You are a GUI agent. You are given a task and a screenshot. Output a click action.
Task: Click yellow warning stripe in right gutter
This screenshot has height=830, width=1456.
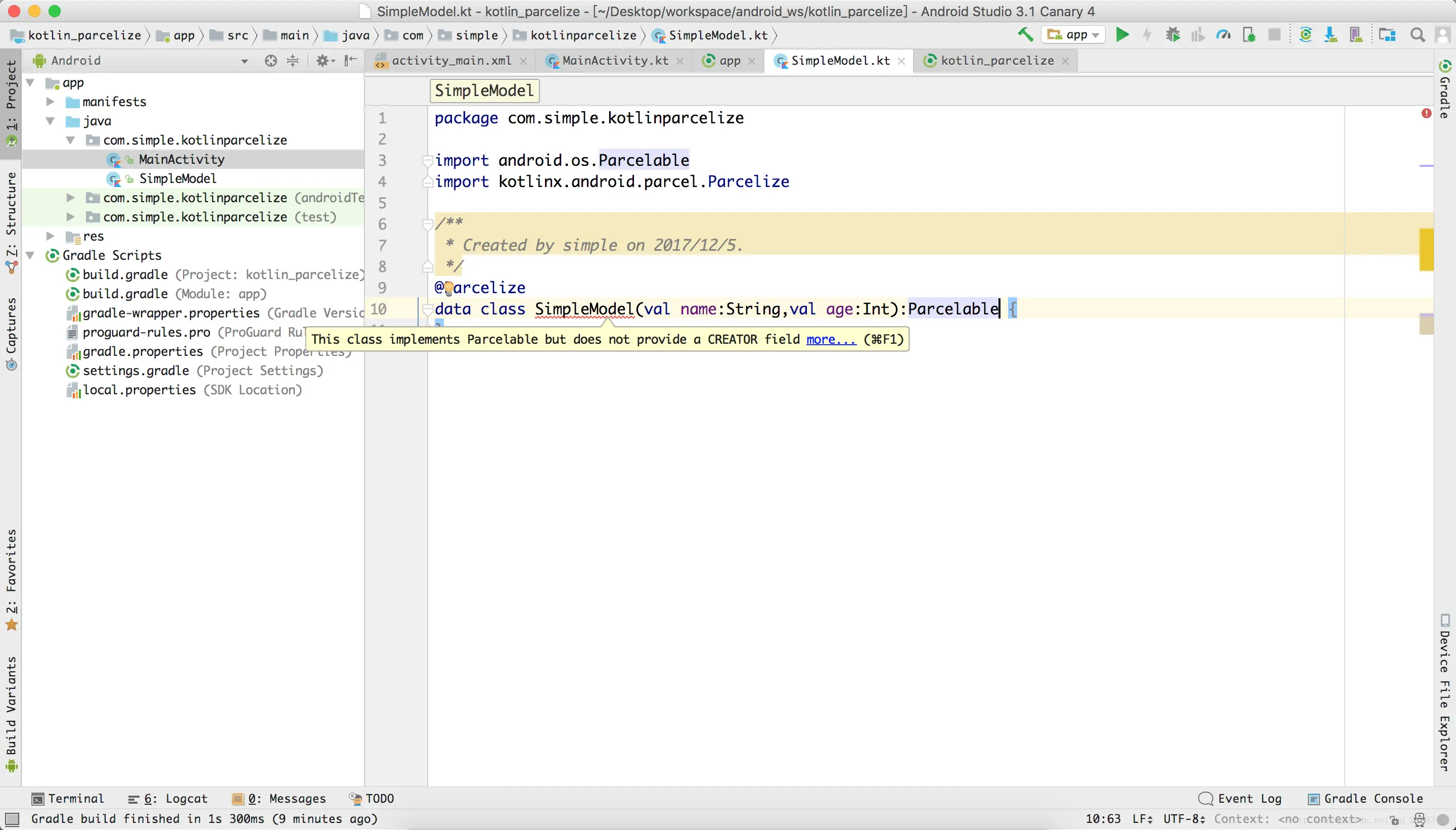[x=1426, y=249]
